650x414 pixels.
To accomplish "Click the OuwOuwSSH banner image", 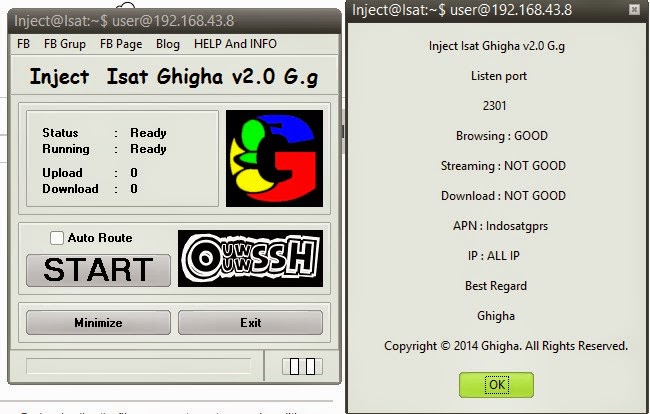I will pyautogui.click(x=250, y=258).
